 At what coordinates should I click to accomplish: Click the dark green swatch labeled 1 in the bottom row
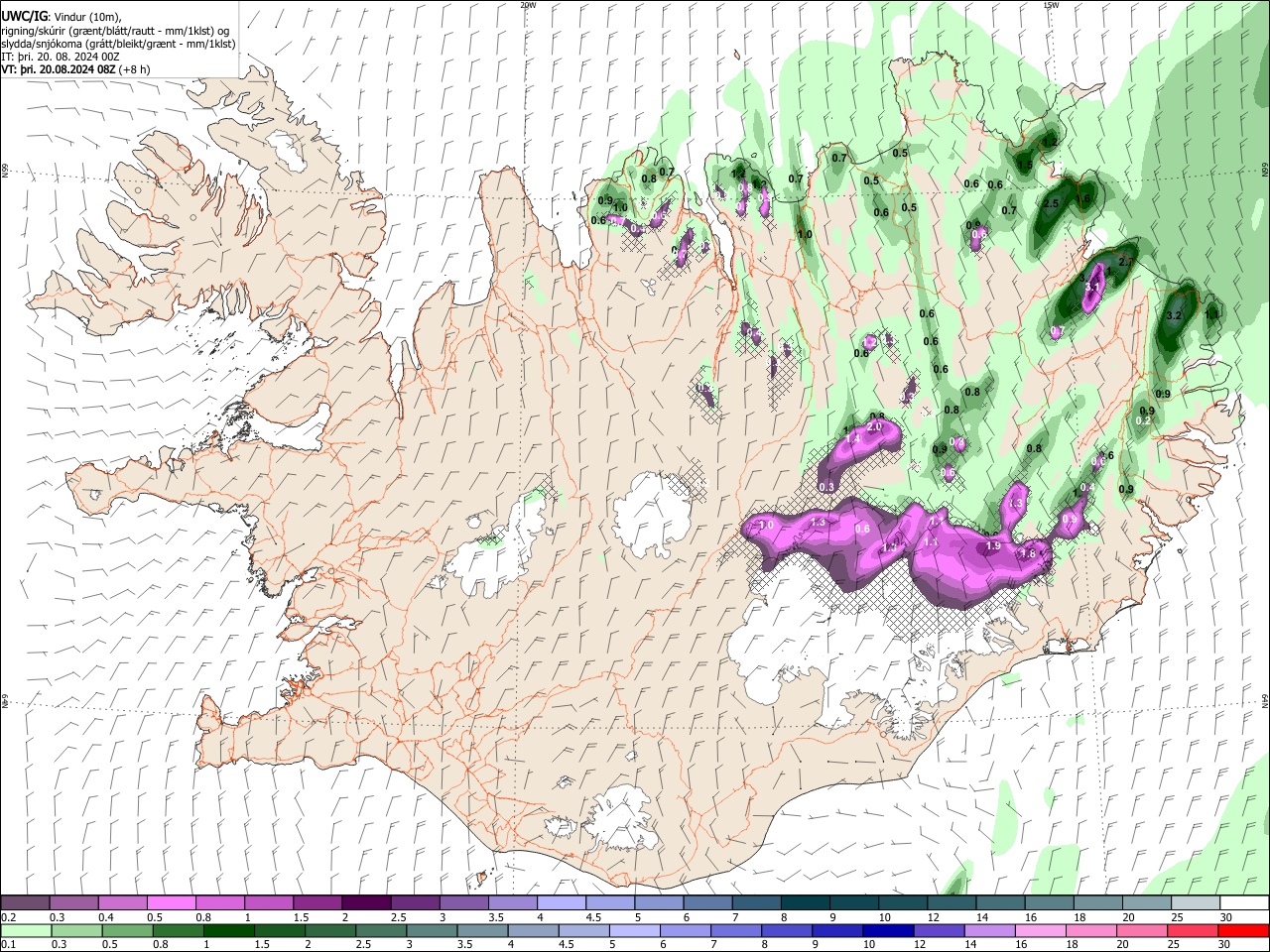229,930
